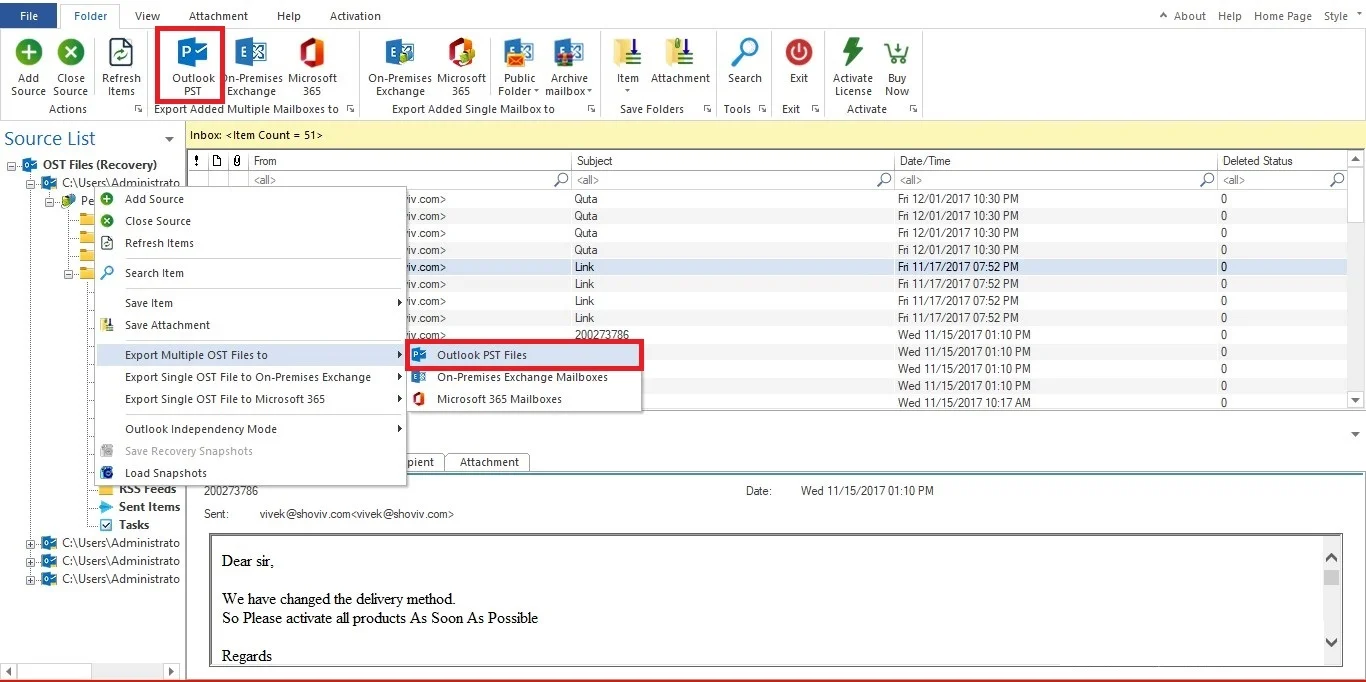The width and height of the screenshot is (1366, 682).
Task: Open the Archive mailbox export dropdown
Action: coord(569,67)
